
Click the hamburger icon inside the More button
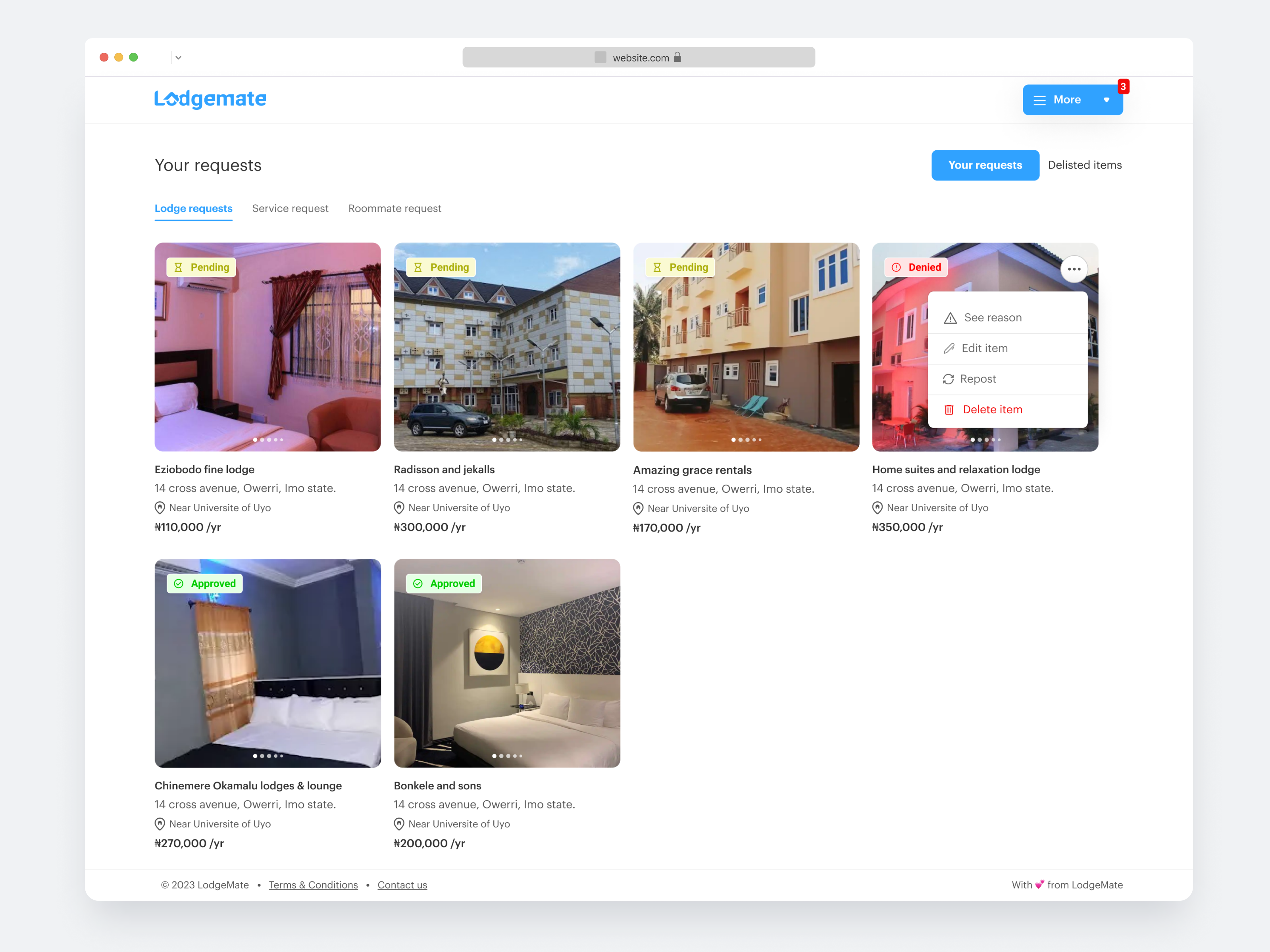(x=1039, y=99)
